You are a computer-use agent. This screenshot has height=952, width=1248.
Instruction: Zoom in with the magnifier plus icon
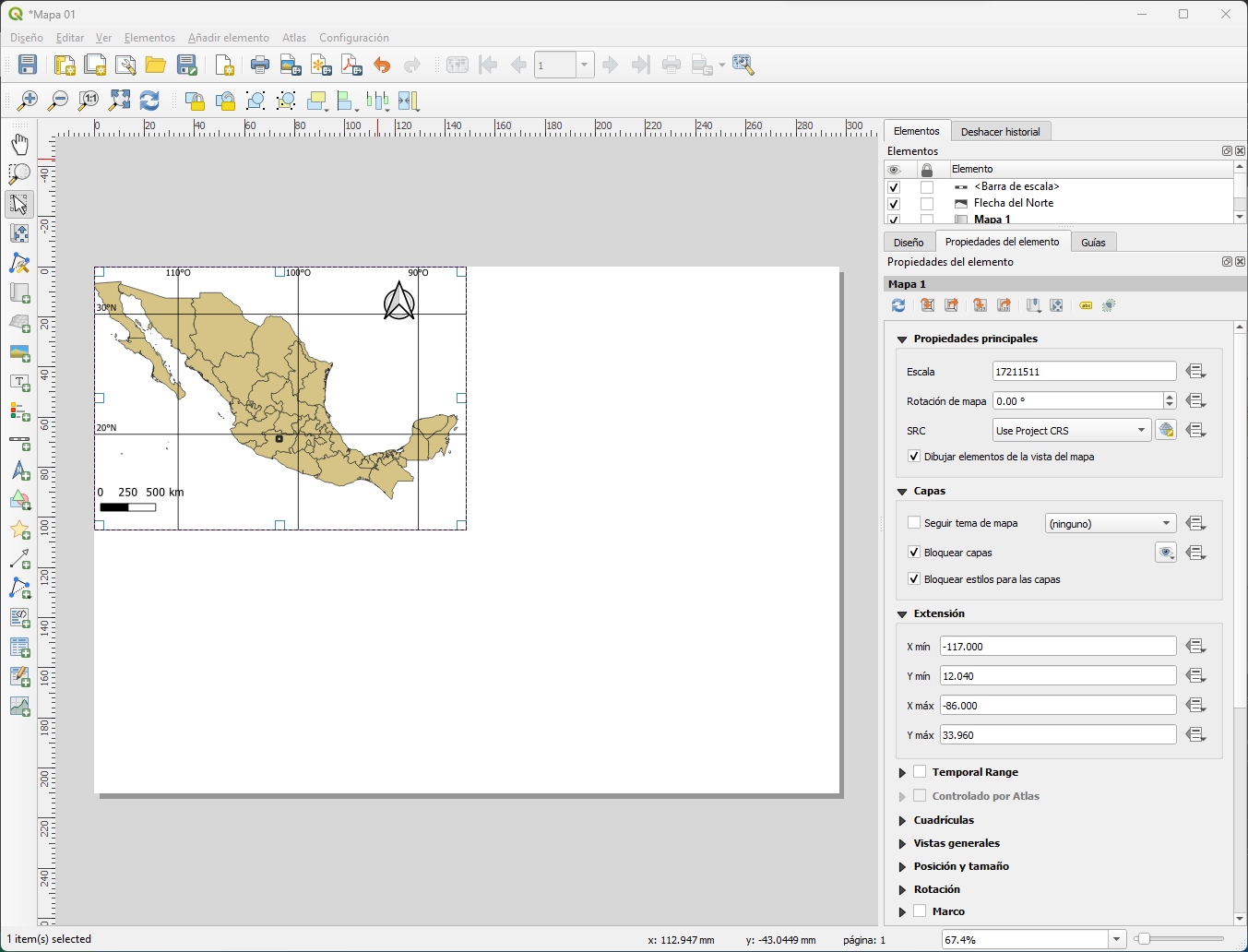[27, 101]
